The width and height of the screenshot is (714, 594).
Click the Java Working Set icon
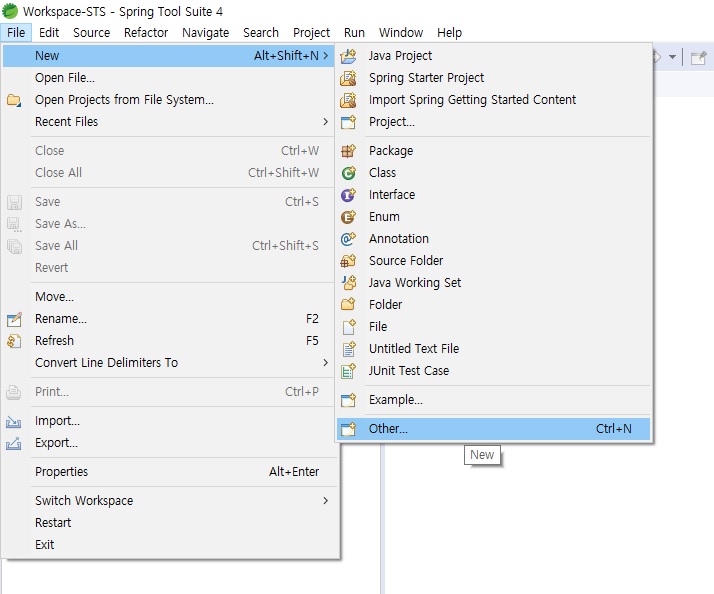349,282
